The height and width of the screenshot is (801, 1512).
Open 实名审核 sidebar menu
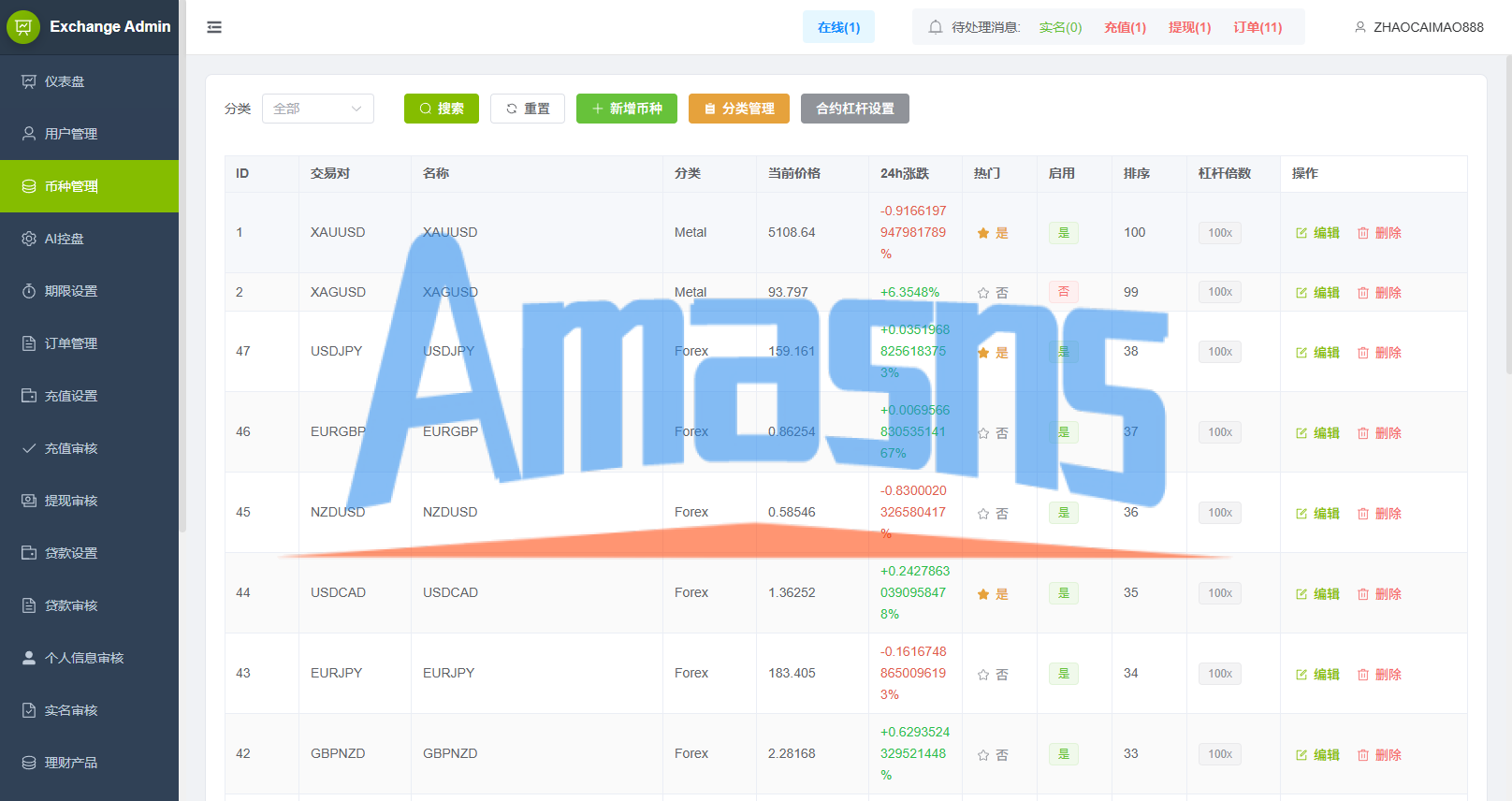[x=89, y=710]
